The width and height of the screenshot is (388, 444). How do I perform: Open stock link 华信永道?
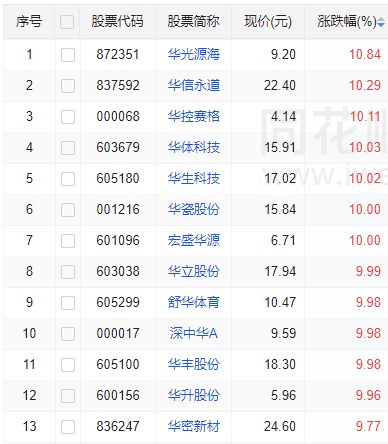tap(194, 85)
